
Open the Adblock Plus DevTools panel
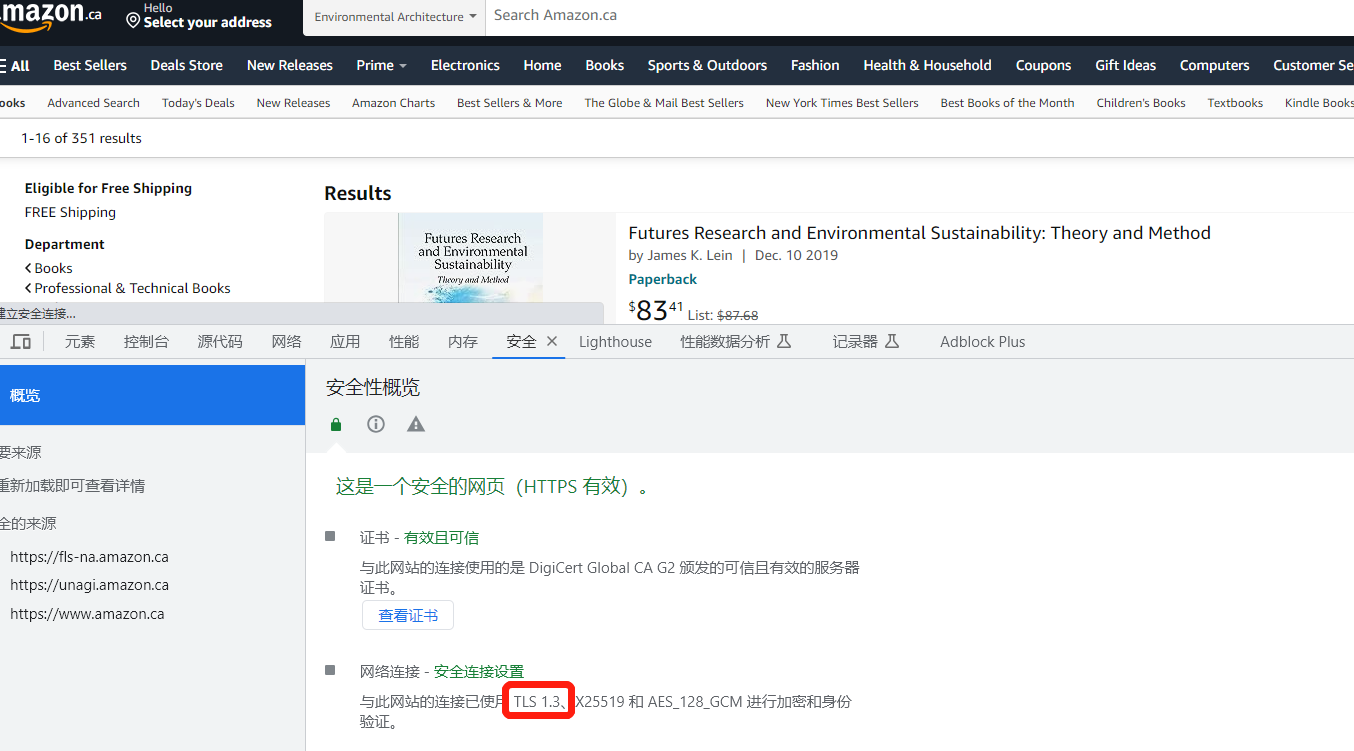point(981,341)
